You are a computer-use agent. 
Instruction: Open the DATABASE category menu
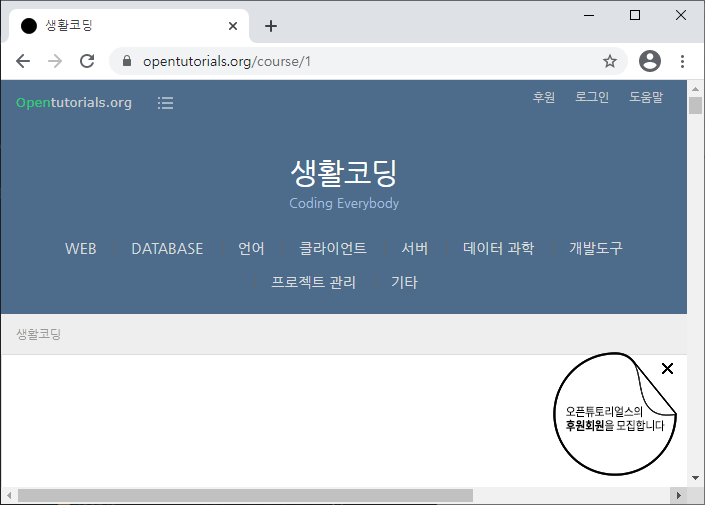(167, 249)
